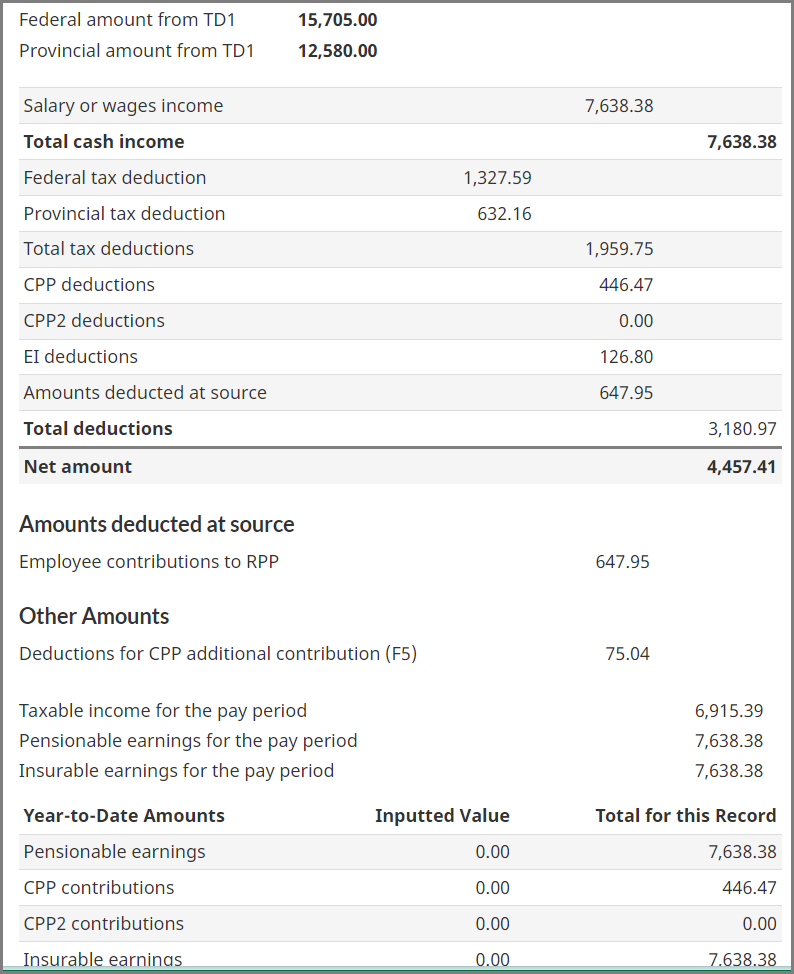Select the Total cash income amount

741,142
